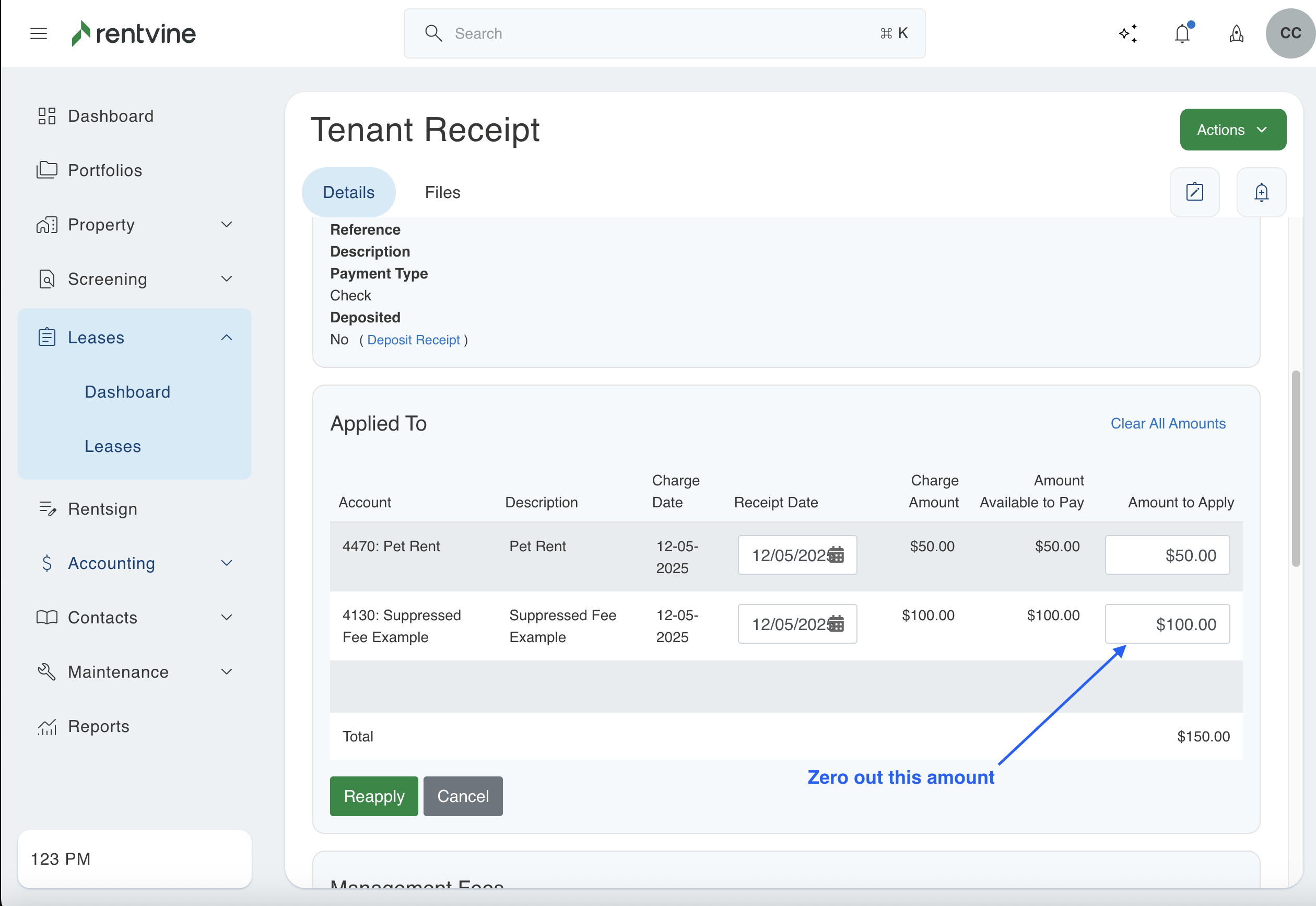This screenshot has width=1316, height=906.
Task: Click the Reapply button
Action: [x=374, y=796]
